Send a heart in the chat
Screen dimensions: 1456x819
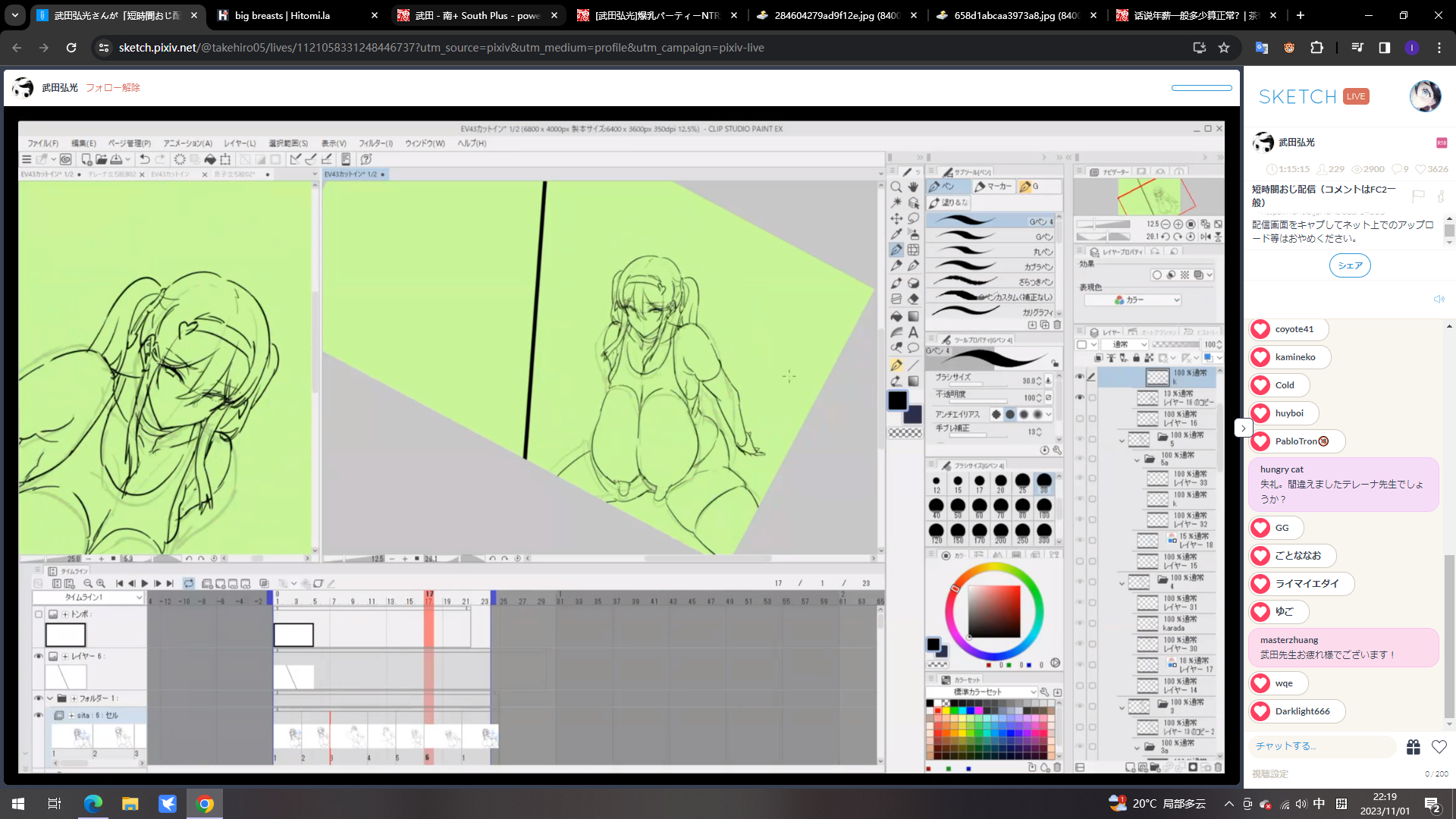pos(1439,747)
